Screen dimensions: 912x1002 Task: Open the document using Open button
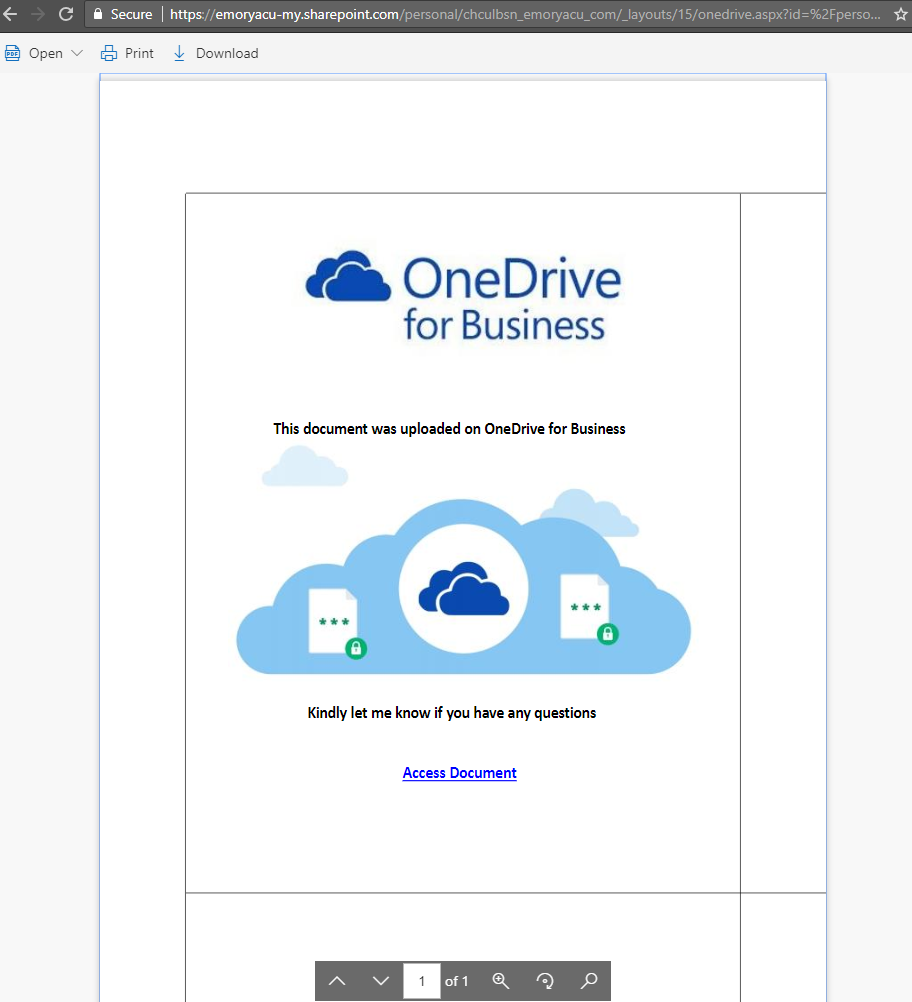46,53
